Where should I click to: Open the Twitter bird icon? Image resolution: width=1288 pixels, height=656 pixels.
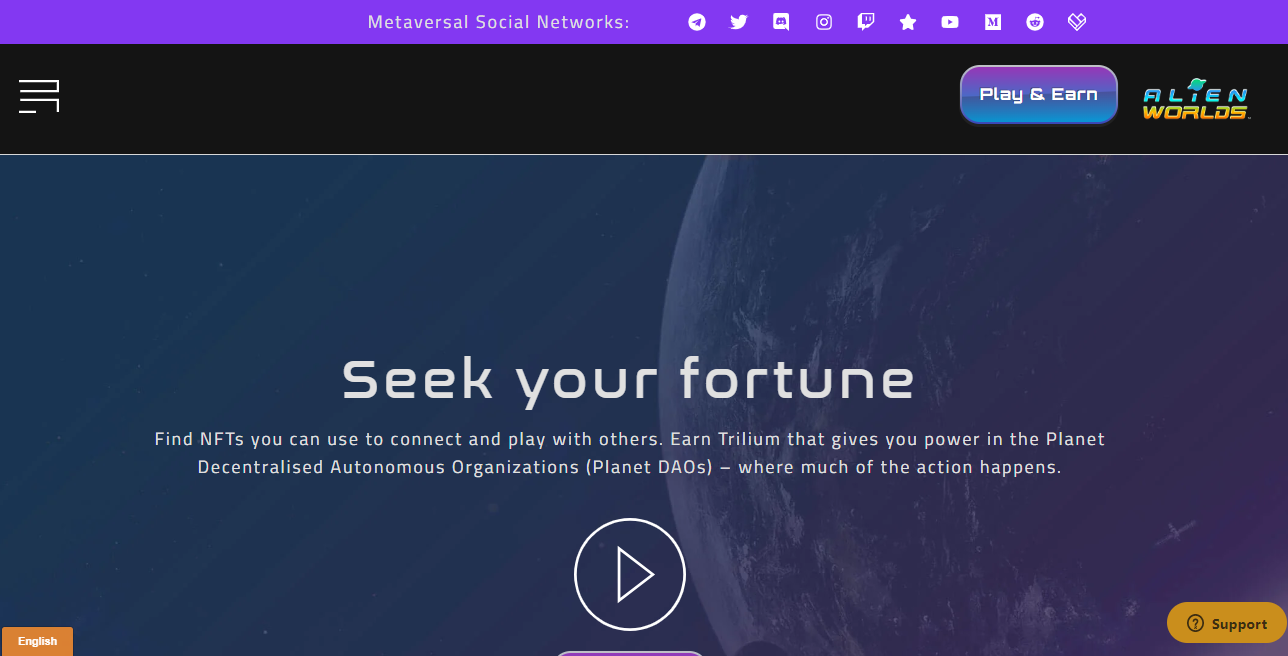739,22
